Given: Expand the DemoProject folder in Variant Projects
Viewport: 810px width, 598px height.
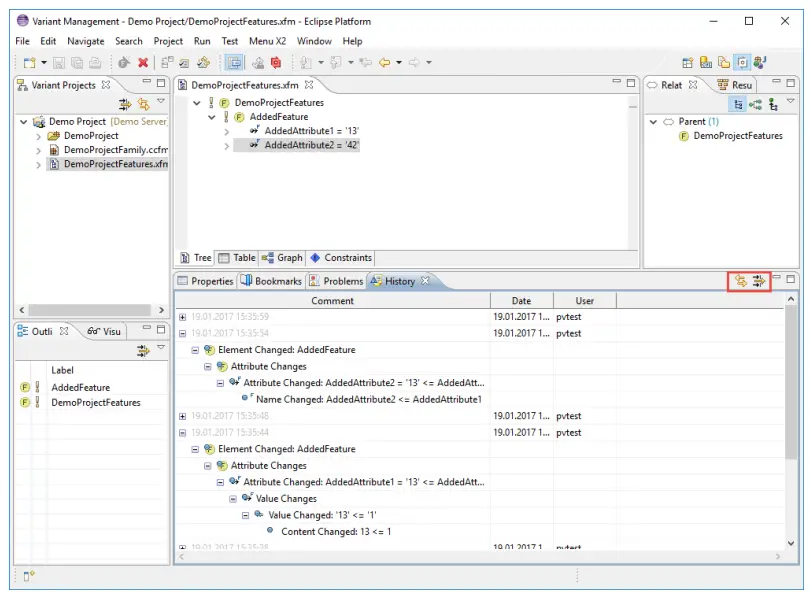Looking at the screenshot, I should coord(38,136).
